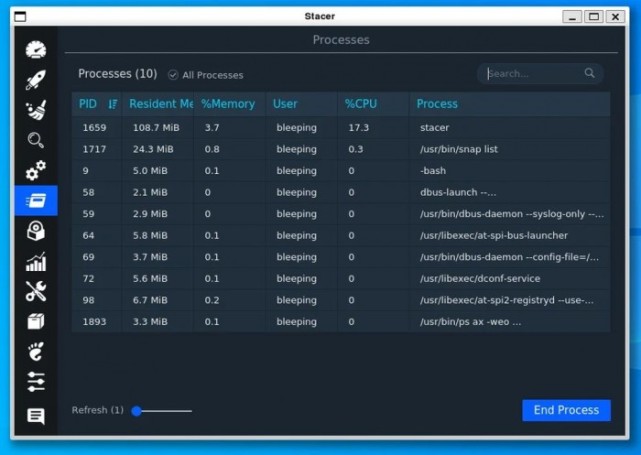Screen dimensions: 641x455
Task: Select the /usr/bin/snap list process row
Action: pos(341,149)
